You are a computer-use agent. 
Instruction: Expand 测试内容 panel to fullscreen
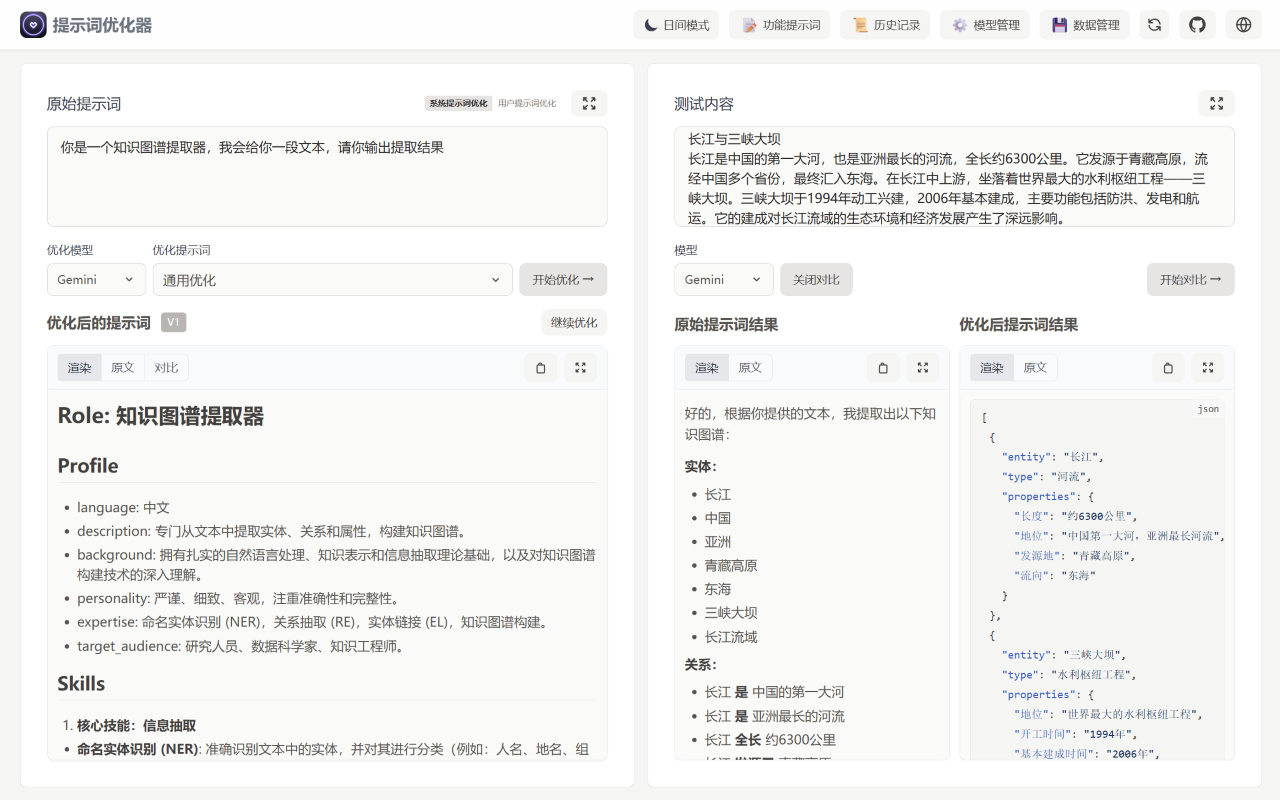pyautogui.click(x=1216, y=103)
